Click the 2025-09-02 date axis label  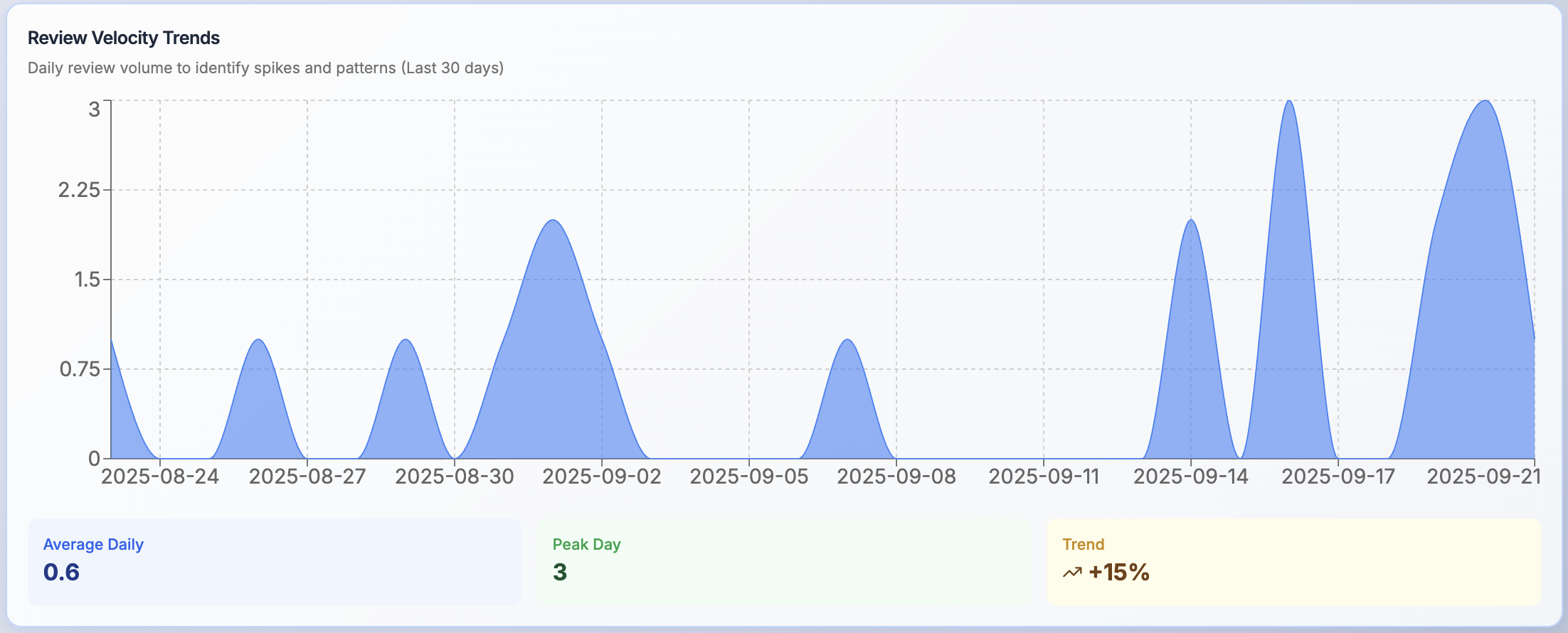click(602, 477)
